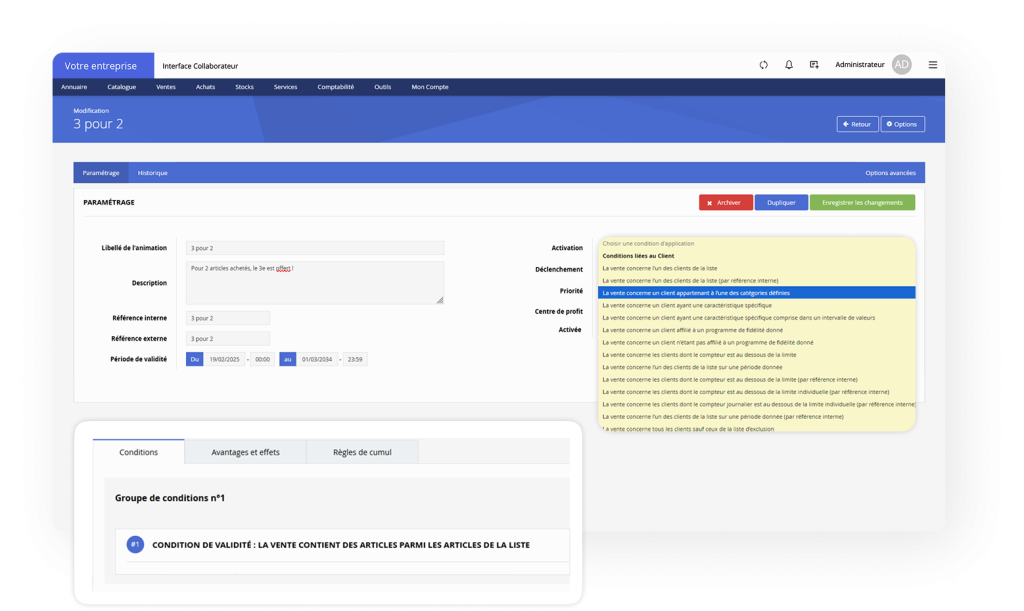The image size is (1024, 611).
Task: Click the #1 condition number badge
Action: pyautogui.click(x=135, y=545)
